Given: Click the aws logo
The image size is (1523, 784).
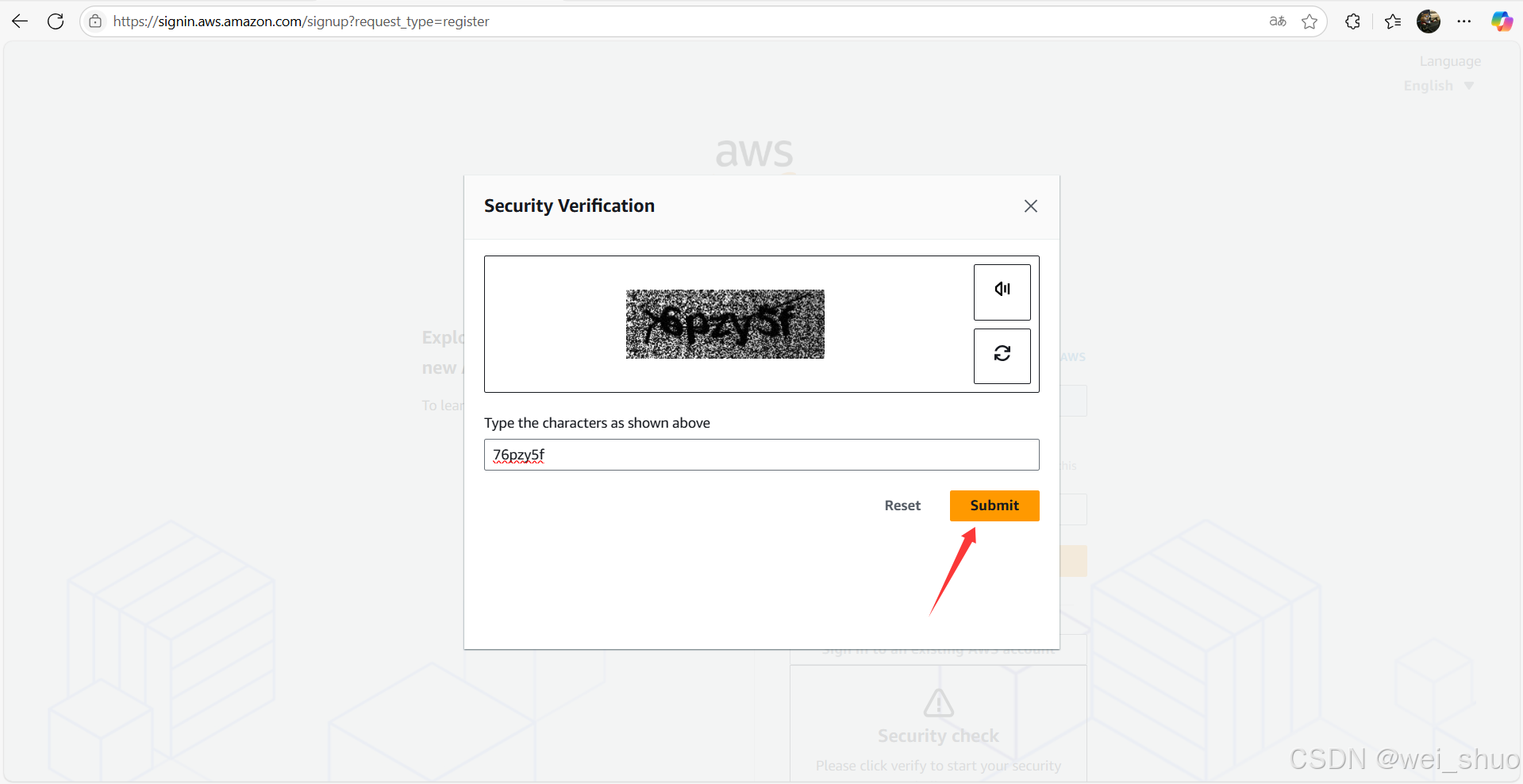Looking at the screenshot, I should [754, 152].
